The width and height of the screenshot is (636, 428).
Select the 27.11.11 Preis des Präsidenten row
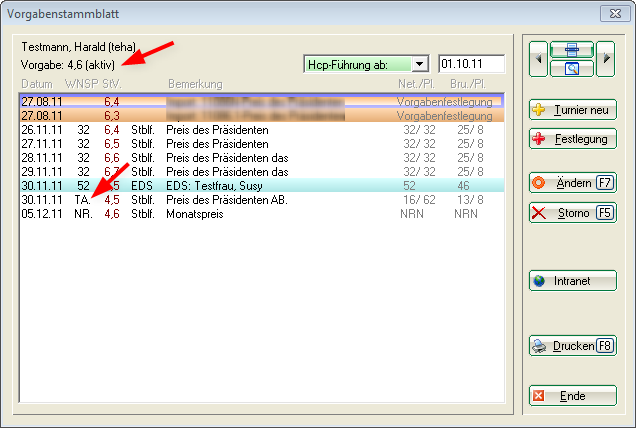point(262,144)
